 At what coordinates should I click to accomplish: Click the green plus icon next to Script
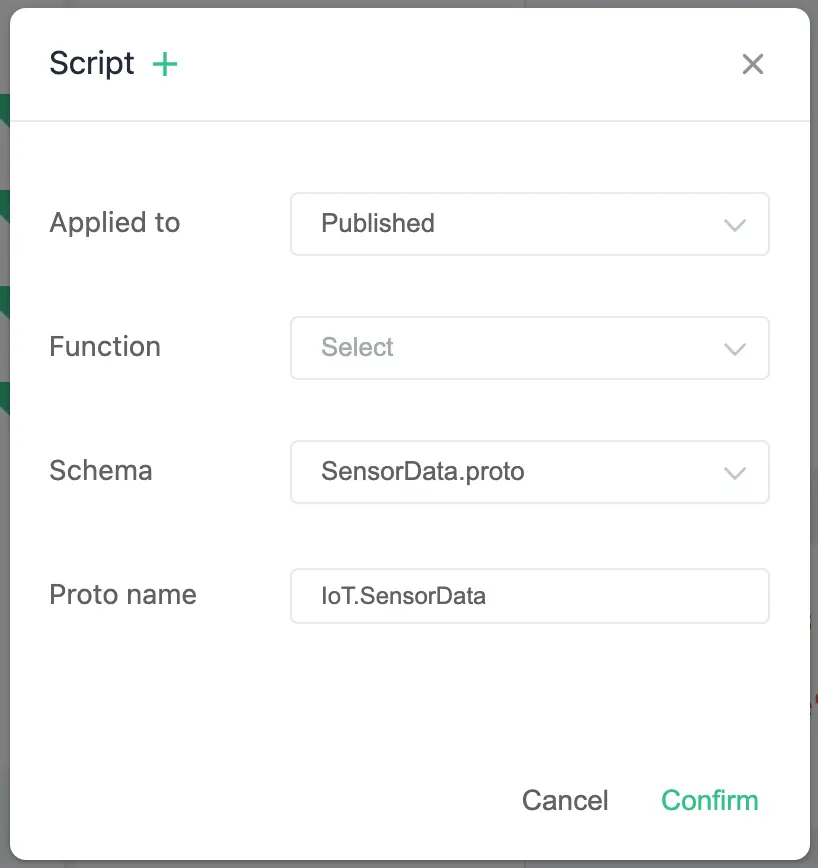(165, 63)
